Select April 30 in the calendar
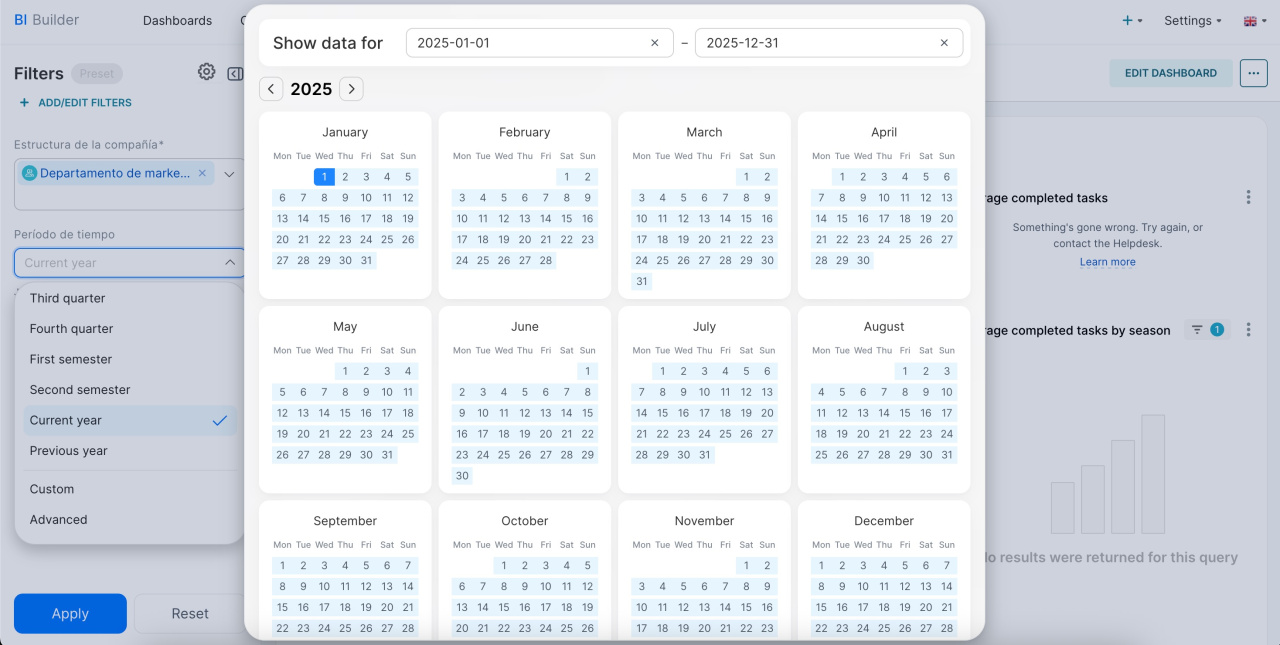 864,261
